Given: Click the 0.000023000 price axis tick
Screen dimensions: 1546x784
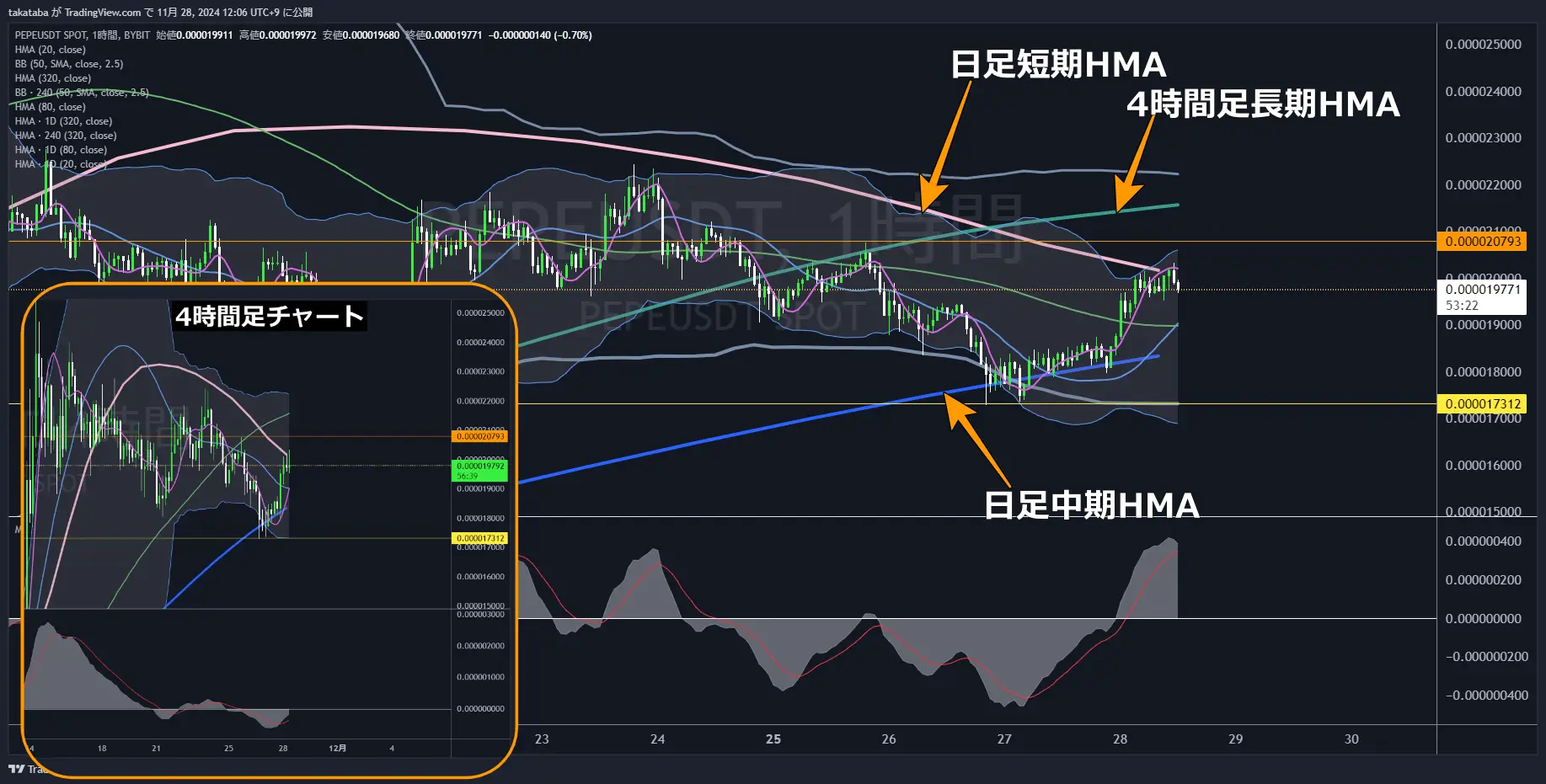Looking at the screenshot, I should coord(1483,138).
